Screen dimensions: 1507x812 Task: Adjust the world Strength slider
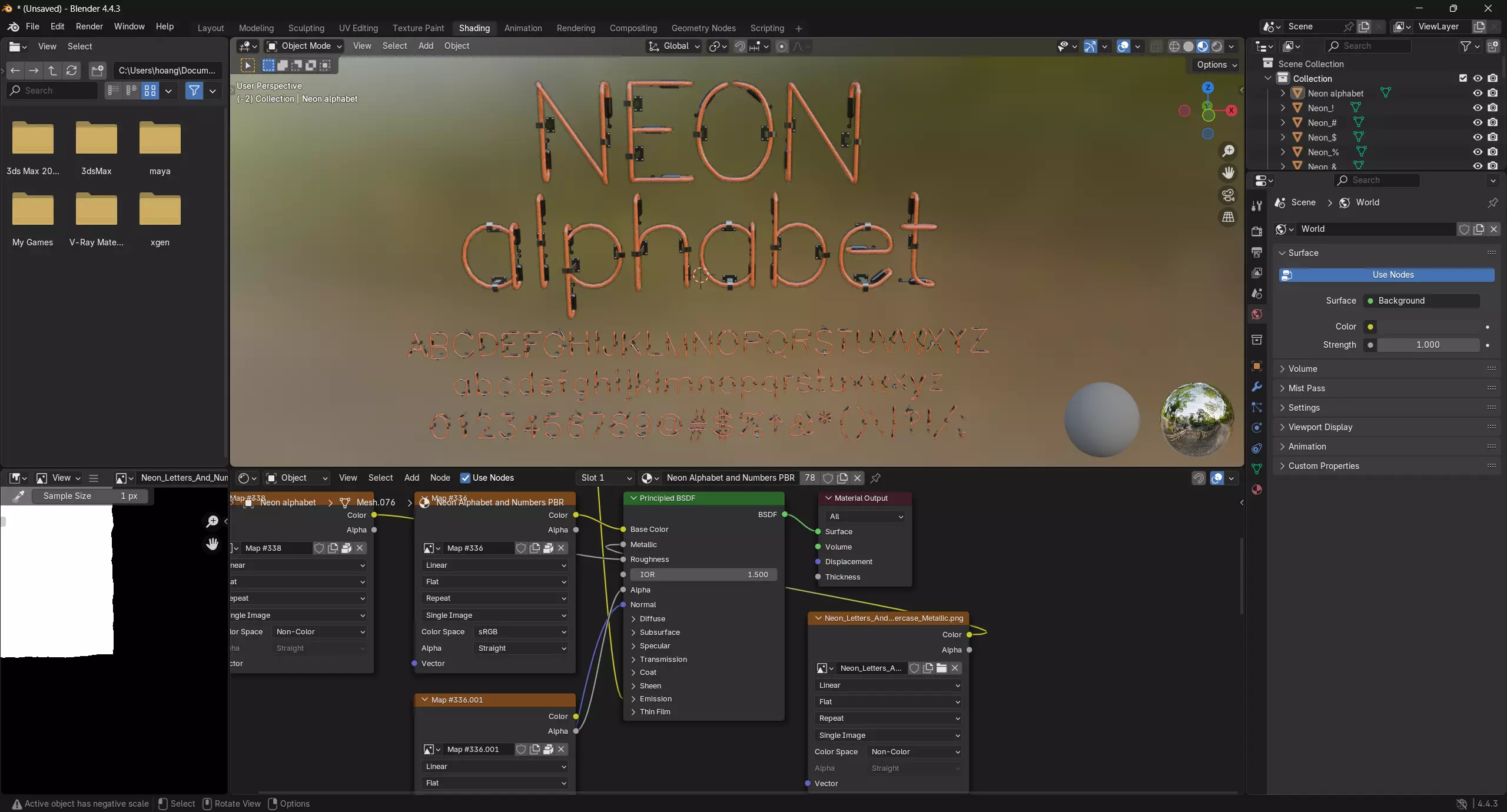click(x=1428, y=345)
